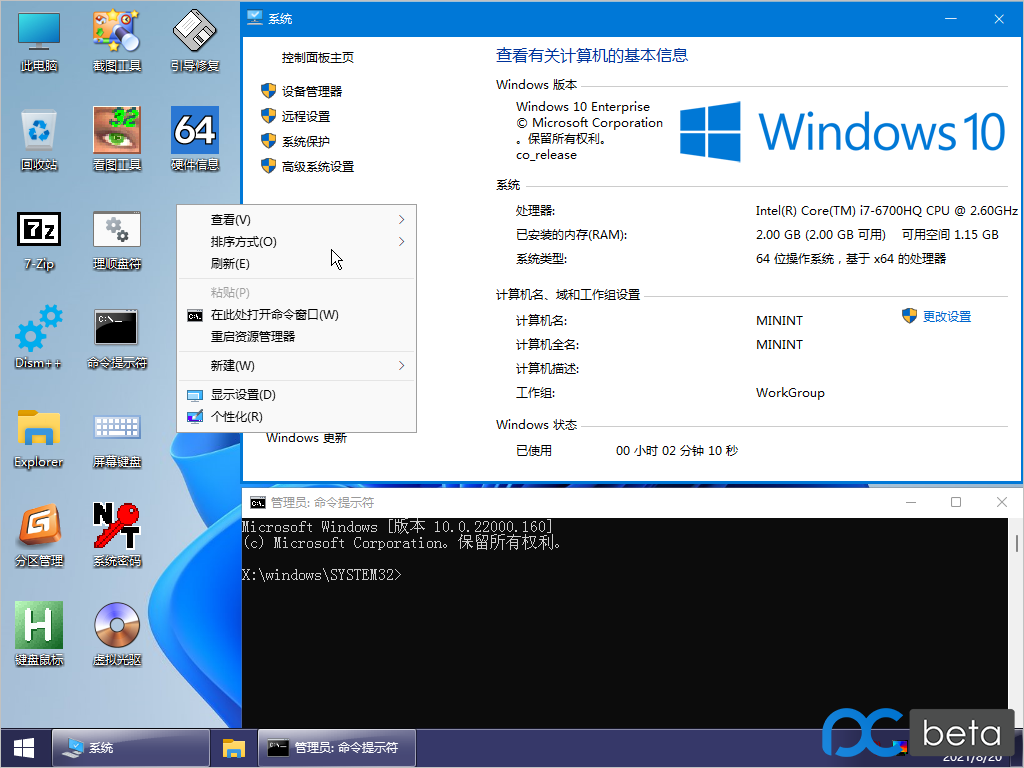
Task: Select 在此处打开命令窗口(W) menu entry
Action: pos(297,315)
